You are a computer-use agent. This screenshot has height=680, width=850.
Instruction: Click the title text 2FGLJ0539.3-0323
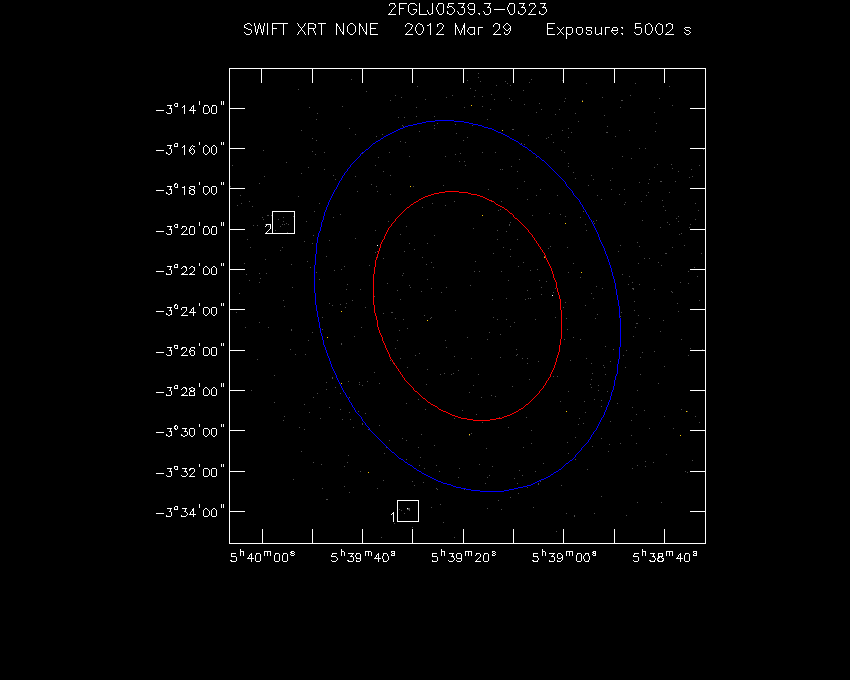pos(467,9)
